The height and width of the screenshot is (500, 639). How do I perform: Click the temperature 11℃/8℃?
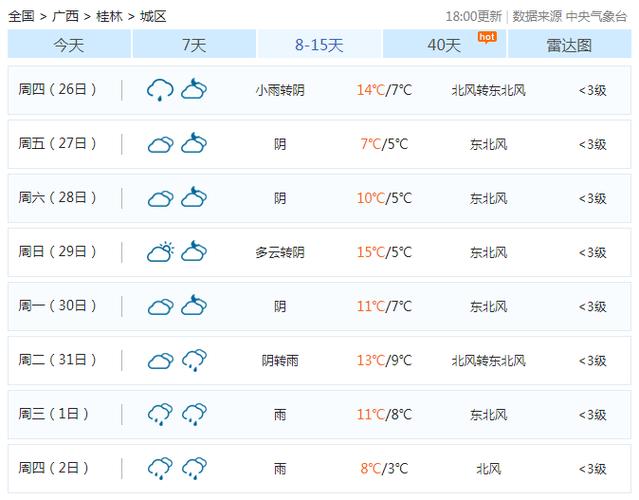(x=384, y=415)
